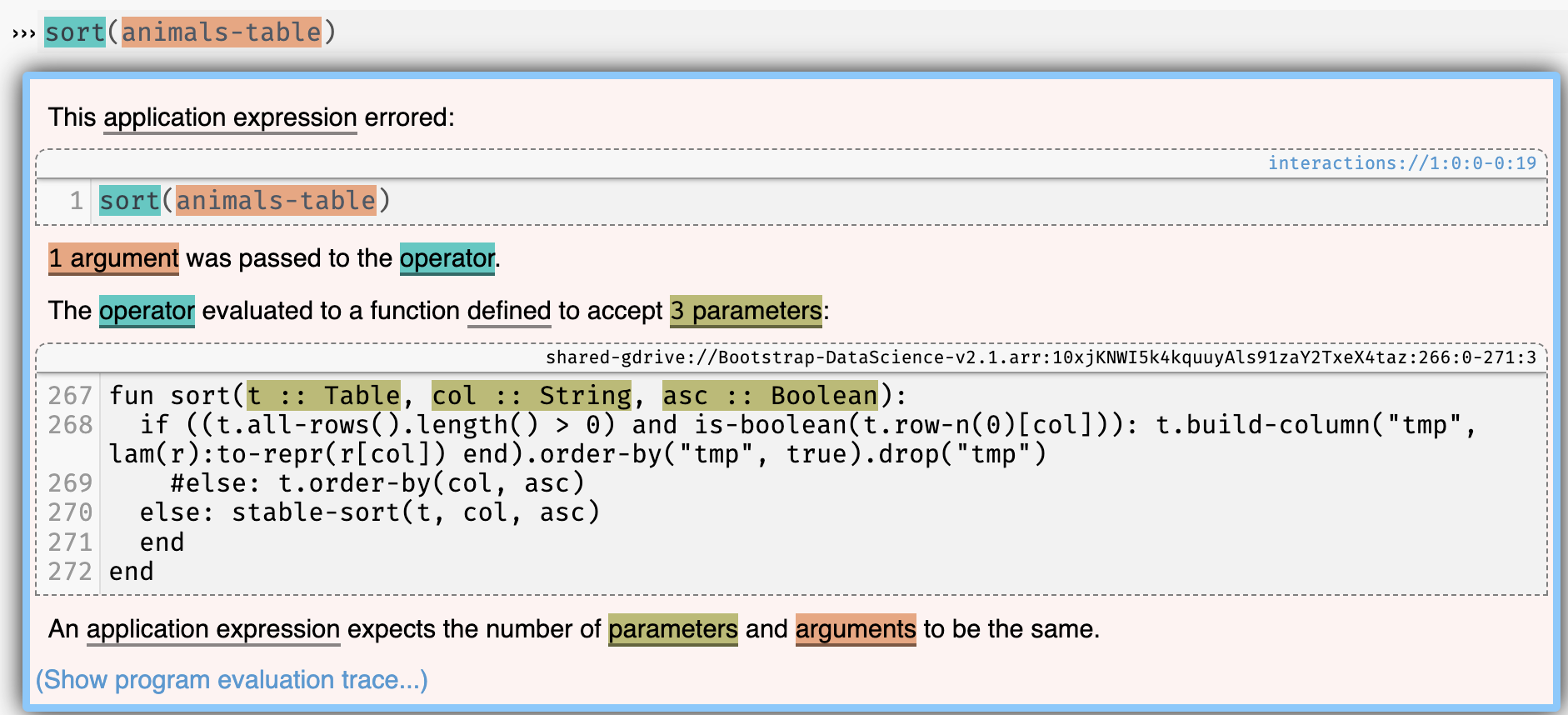Viewport: 1568px width, 715px height.
Task: Click the 't.build-column("tmp",' code on line 268
Action: [1316, 425]
